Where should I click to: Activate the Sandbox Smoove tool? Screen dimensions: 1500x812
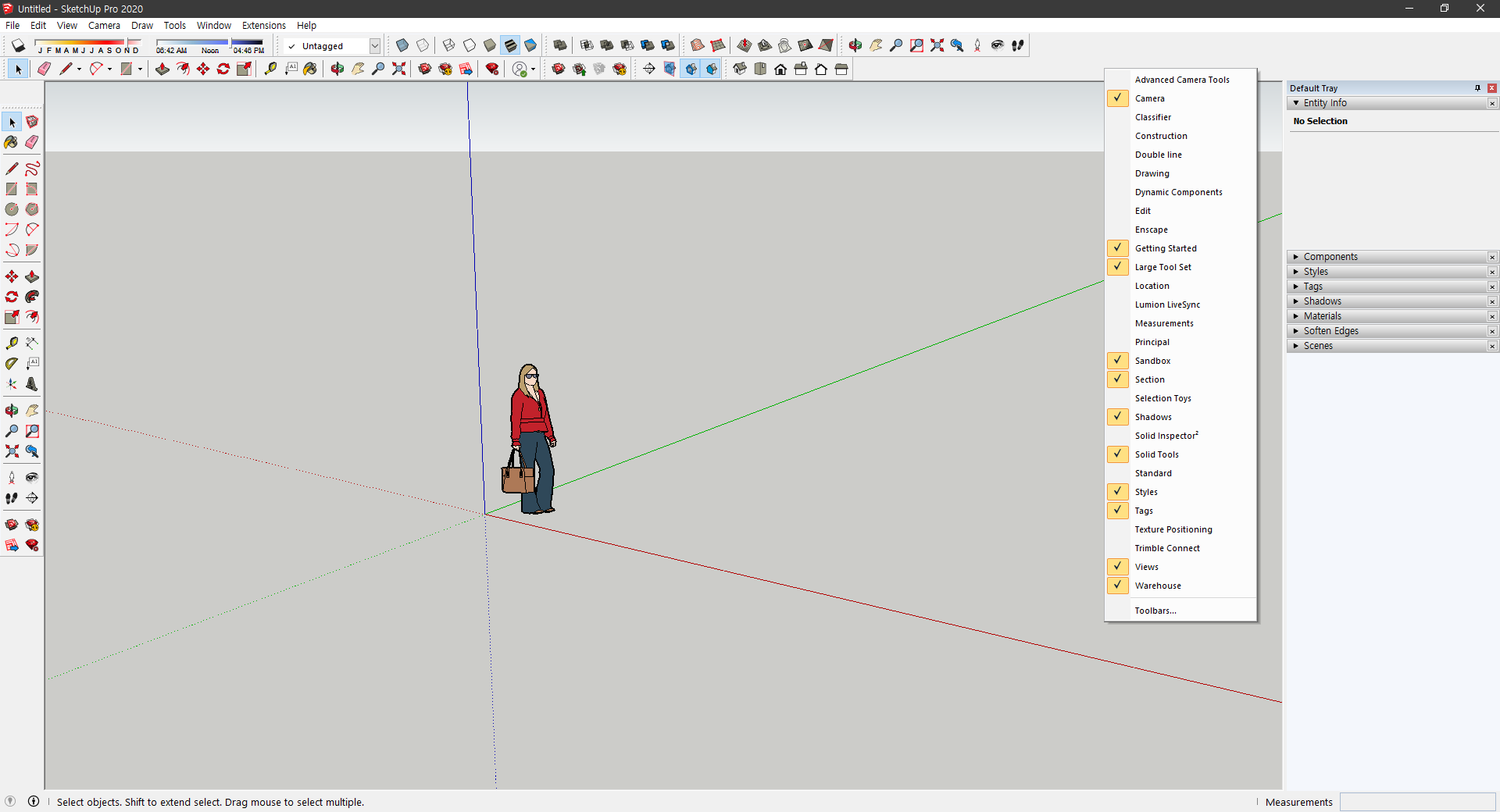tap(745, 45)
